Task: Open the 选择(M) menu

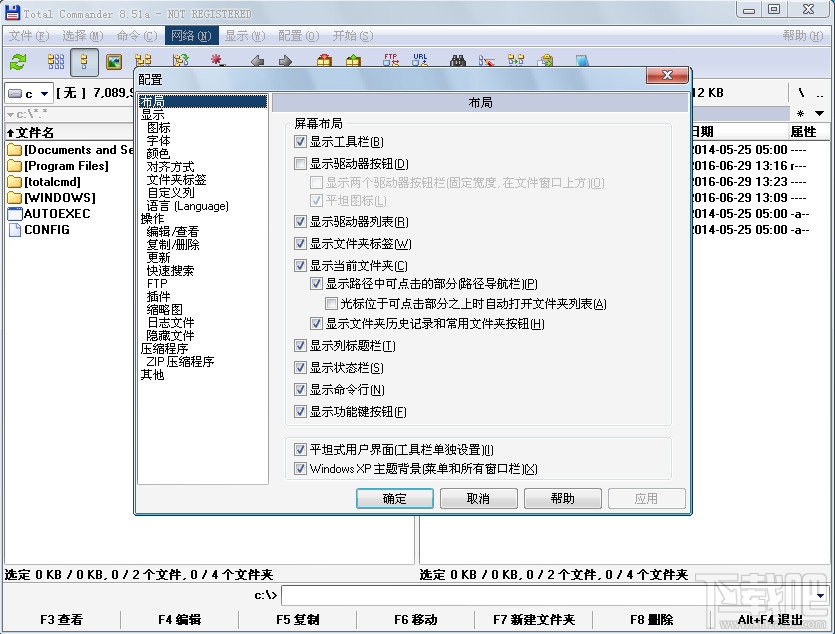Action: pos(83,36)
